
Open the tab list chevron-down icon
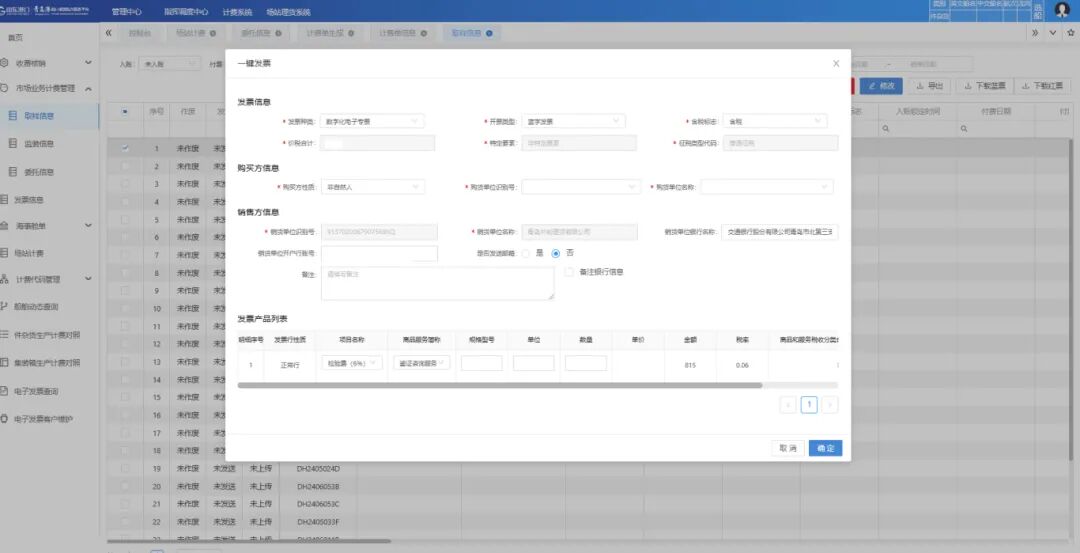pyautogui.click(x=1052, y=33)
